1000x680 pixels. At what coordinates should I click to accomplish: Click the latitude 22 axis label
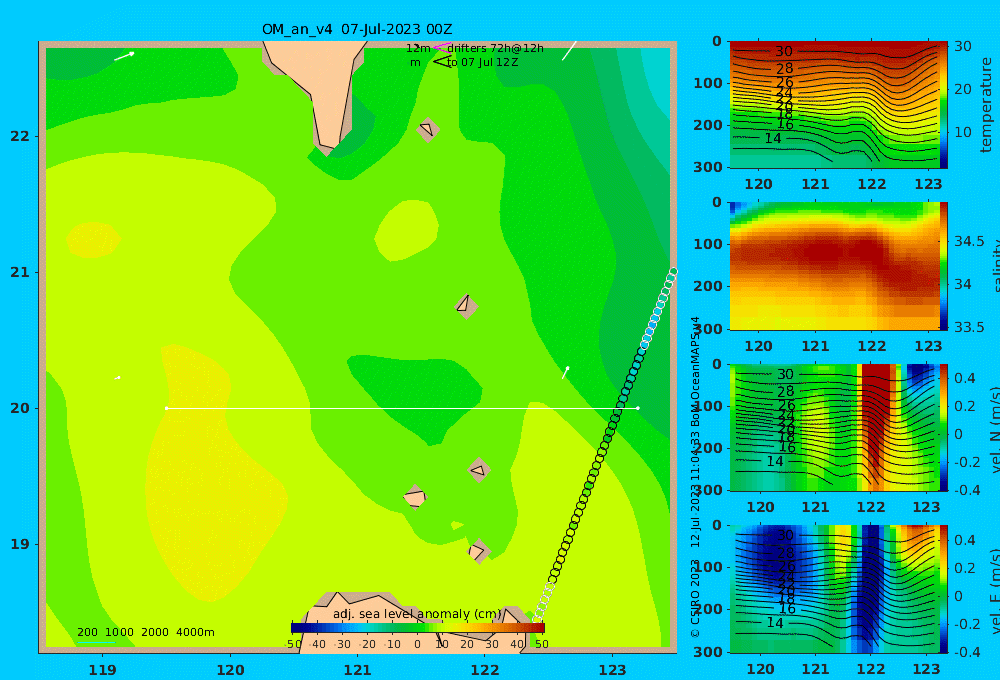click(20, 136)
